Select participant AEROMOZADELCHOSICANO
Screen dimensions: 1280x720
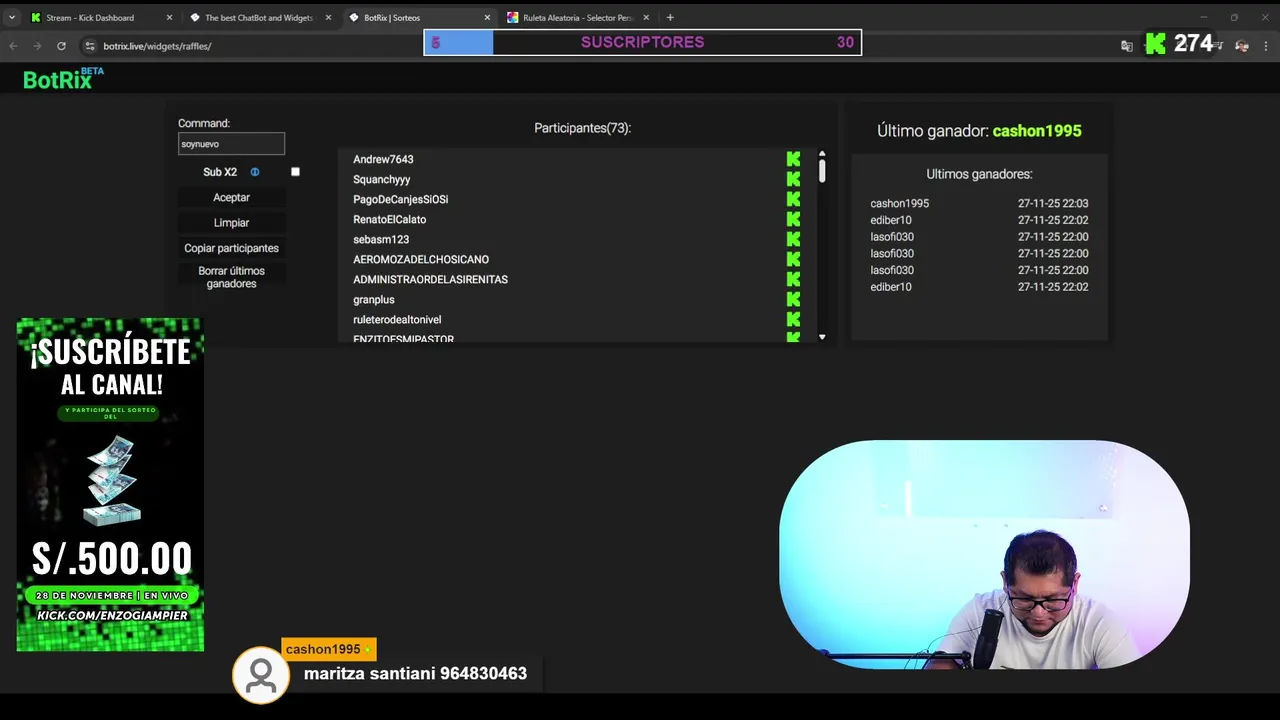[x=421, y=259]
